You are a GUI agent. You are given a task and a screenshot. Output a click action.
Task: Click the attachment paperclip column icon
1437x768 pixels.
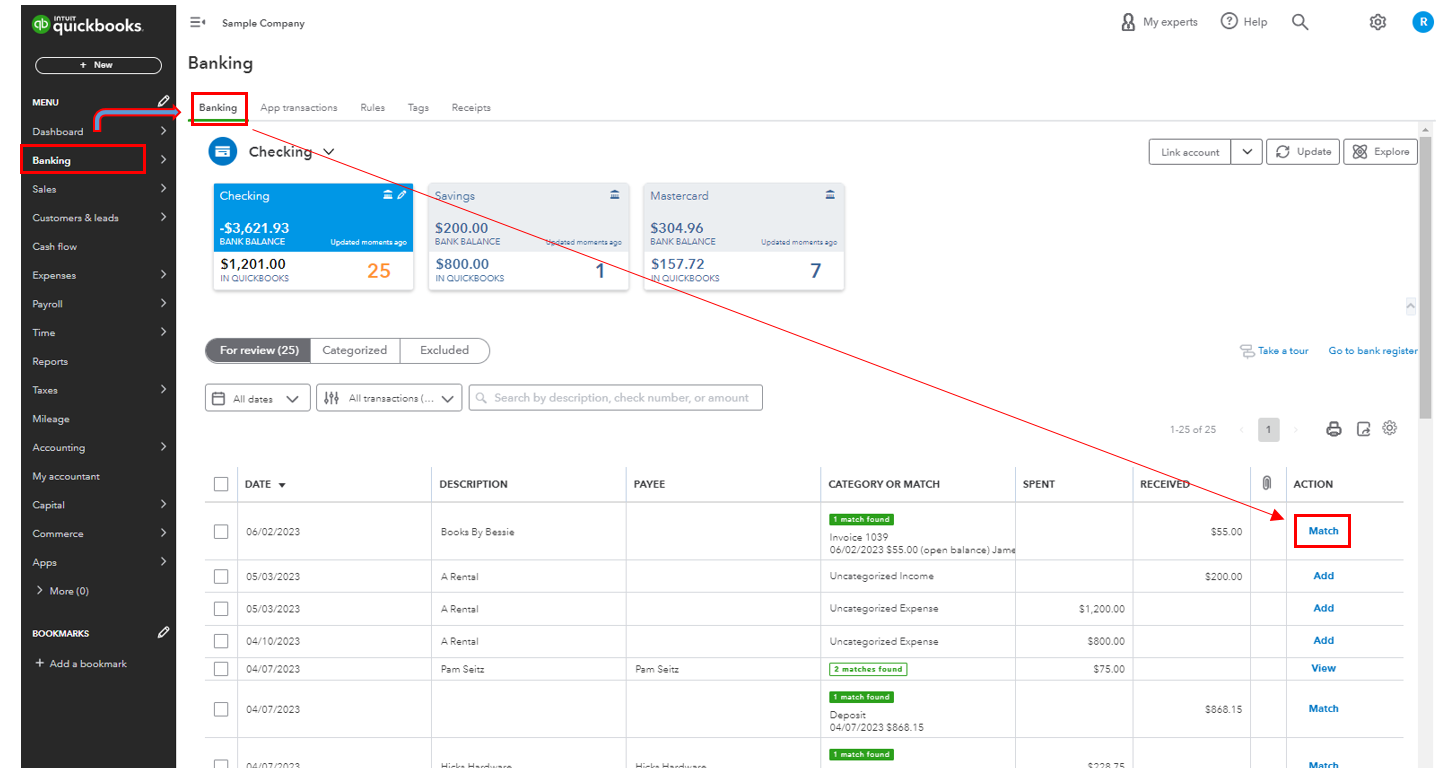point(1267,483)
